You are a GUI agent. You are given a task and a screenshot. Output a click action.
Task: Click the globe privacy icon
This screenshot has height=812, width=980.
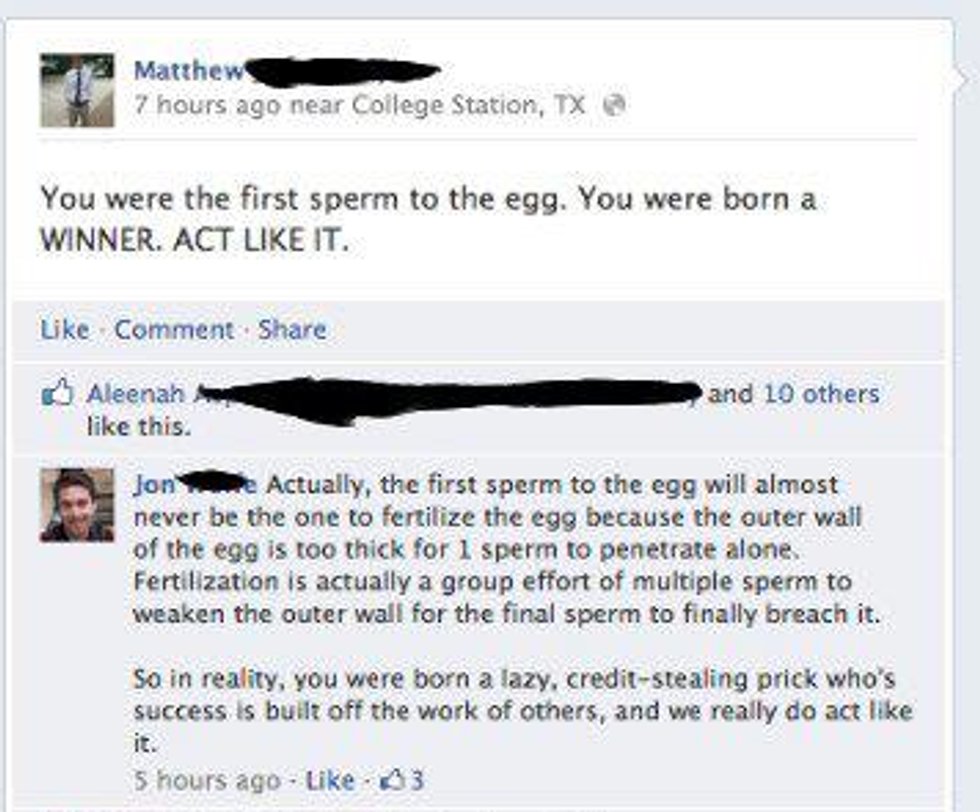[x=618, y=105]
